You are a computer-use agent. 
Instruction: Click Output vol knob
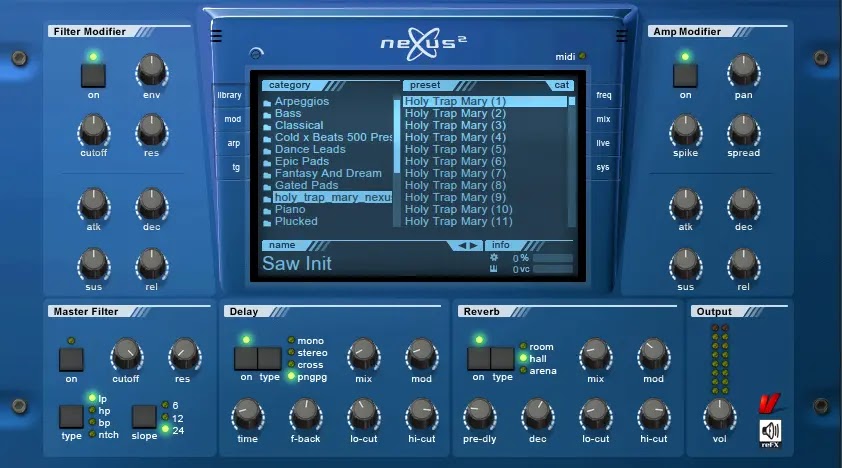pos(720,415)
